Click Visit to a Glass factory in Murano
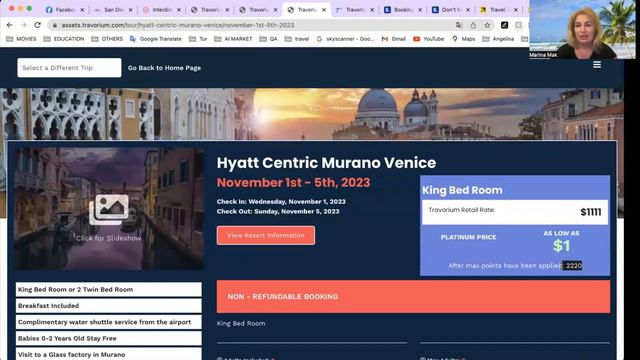This screenshot has width=640, height=360. 109,354
